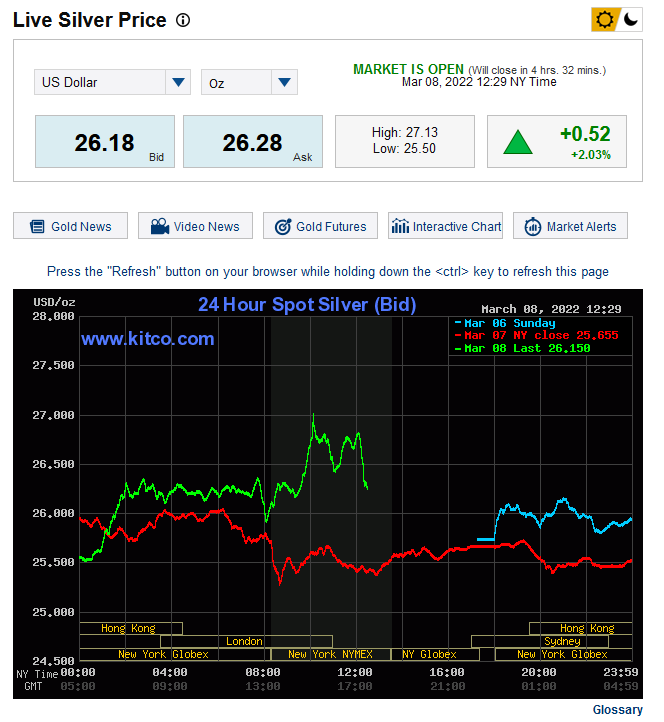
Task: Click the MARKET IS OPEN status text
Action: point(408,70)
